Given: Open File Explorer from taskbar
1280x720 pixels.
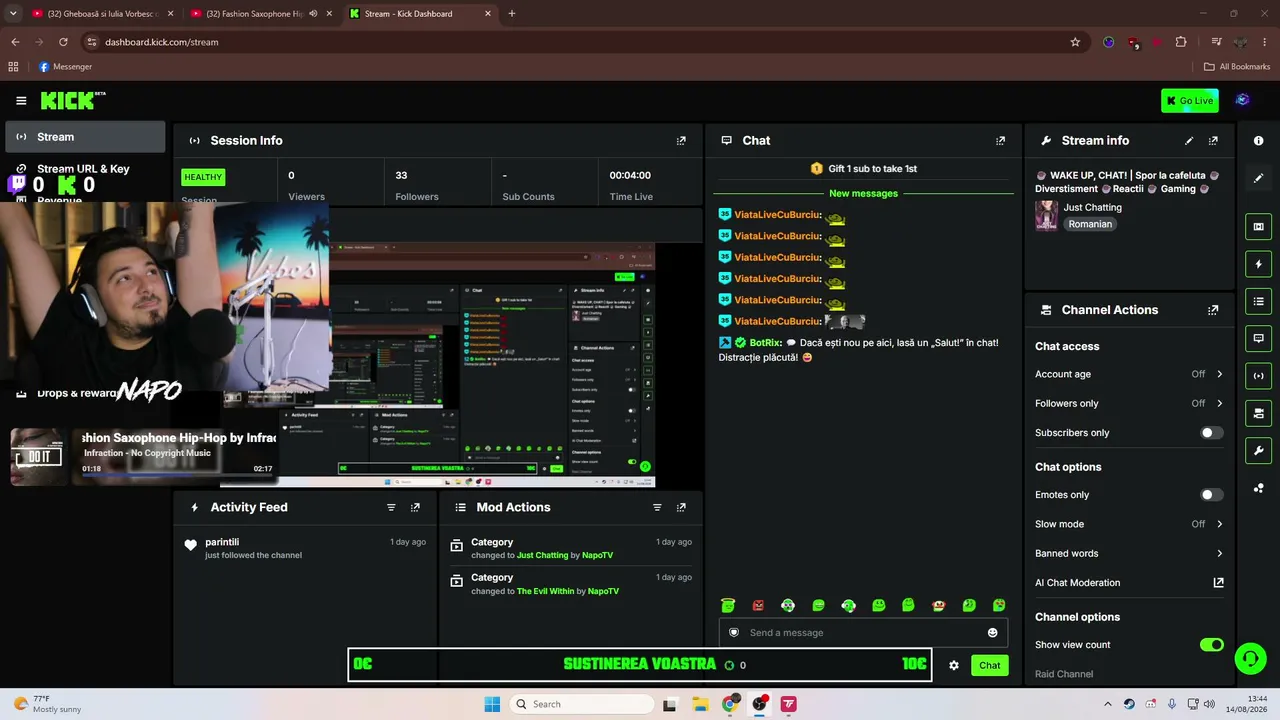Looking at the screenshot, I should tap(700, 704).
